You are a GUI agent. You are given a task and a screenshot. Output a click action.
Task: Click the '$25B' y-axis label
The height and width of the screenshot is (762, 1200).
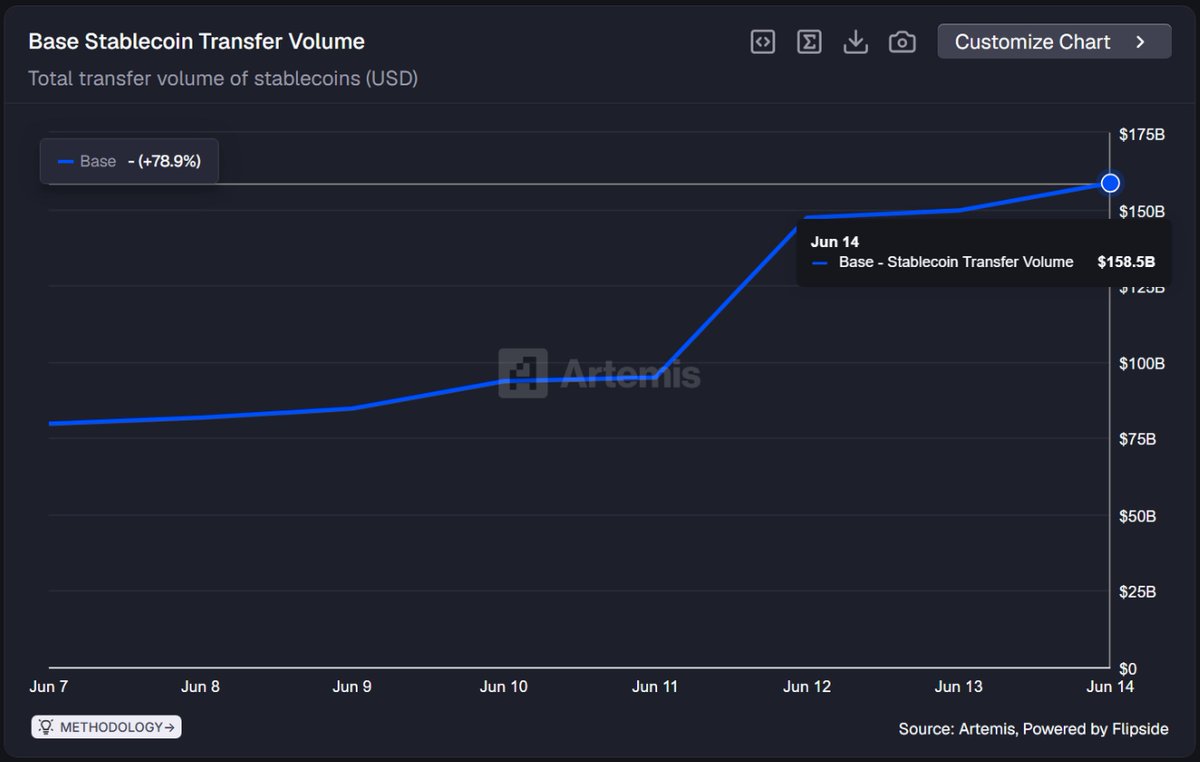tap(1138, 592)
